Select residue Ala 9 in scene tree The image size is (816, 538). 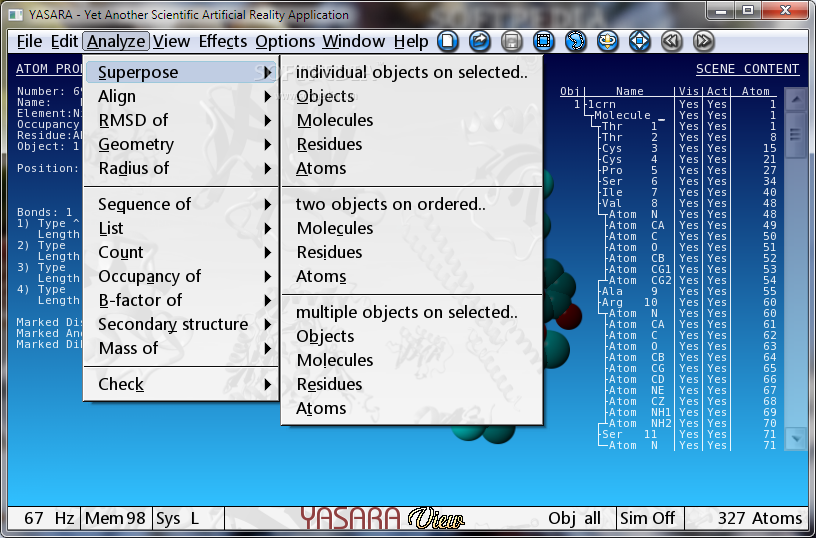pyautogui.click(x=630, y=291)
